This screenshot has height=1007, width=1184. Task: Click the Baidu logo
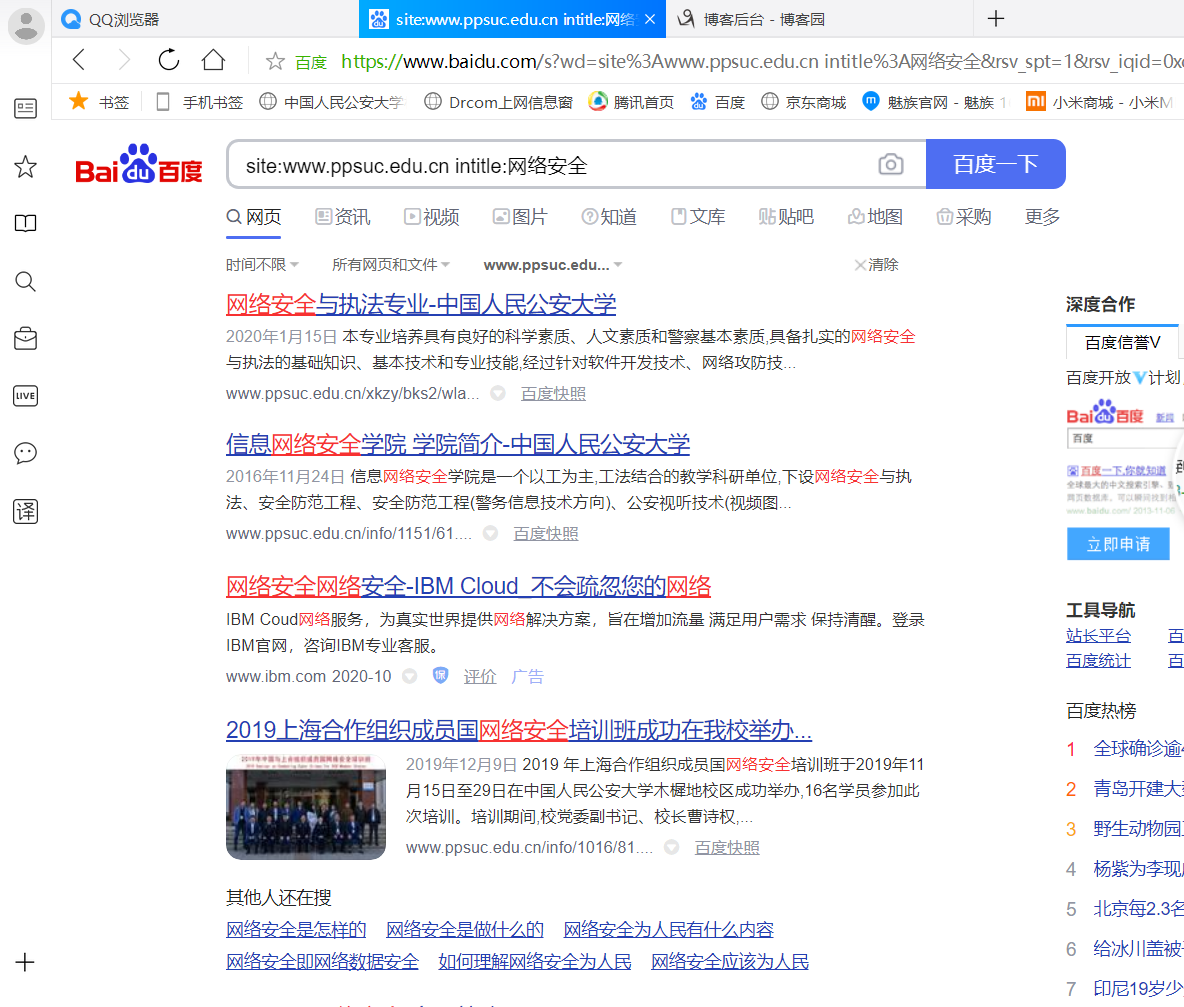pyautogui.click(x=139, y=164)
